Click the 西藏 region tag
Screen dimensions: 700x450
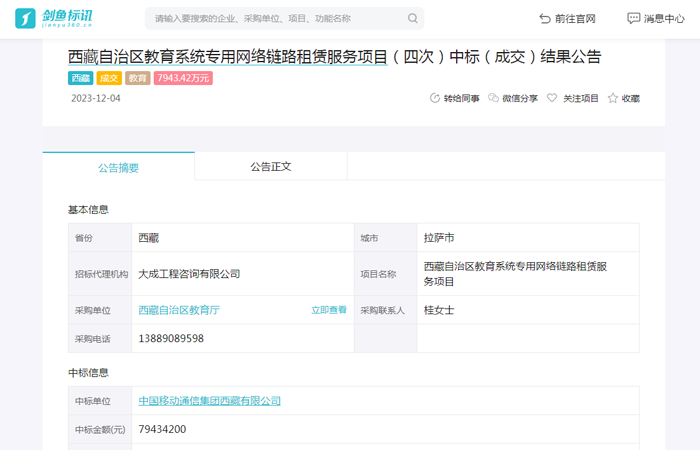click(80, 78)
